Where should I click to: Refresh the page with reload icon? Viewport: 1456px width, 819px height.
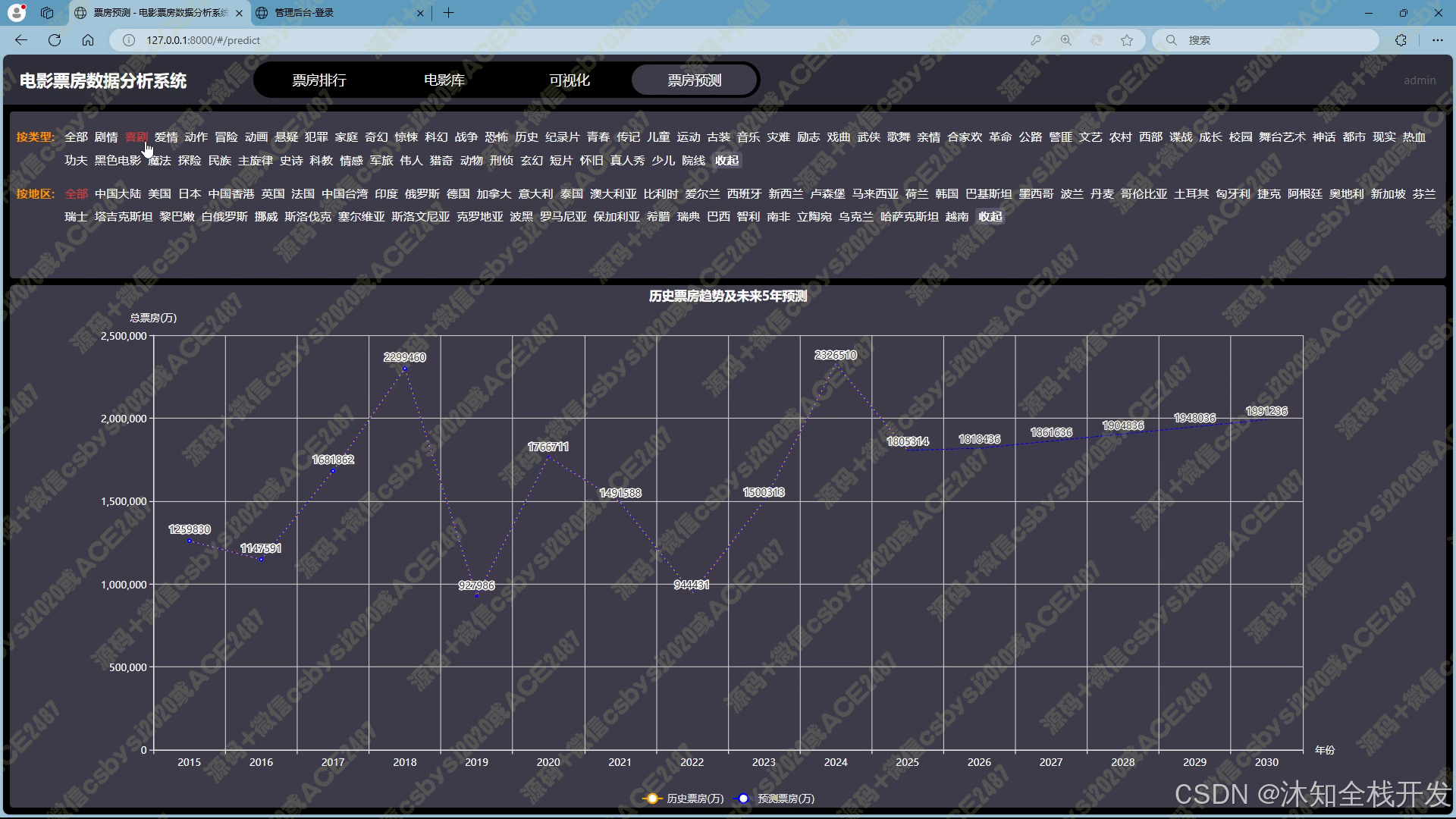(55, 40)
